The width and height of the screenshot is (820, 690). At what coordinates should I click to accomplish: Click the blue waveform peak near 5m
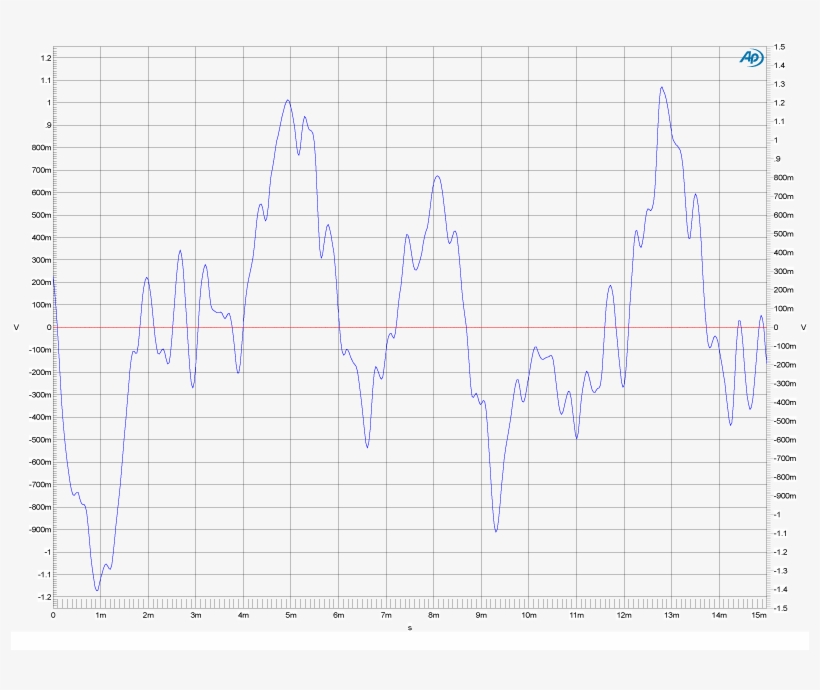coord(288,100)
